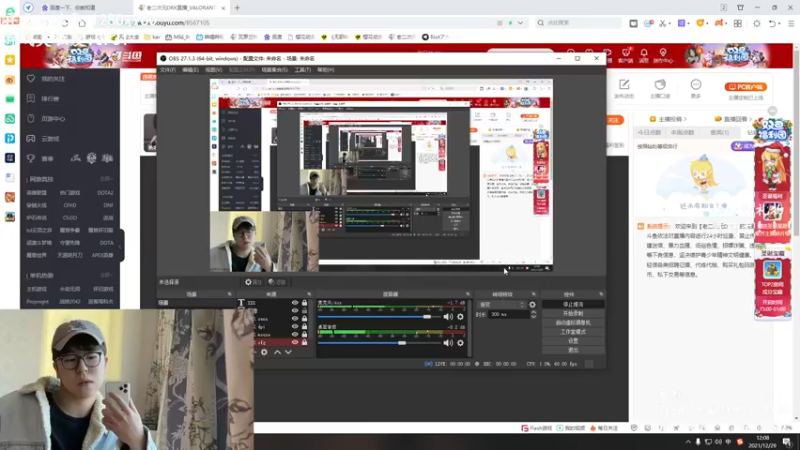Toggle eye visibility of top text source

coord(294,303)
